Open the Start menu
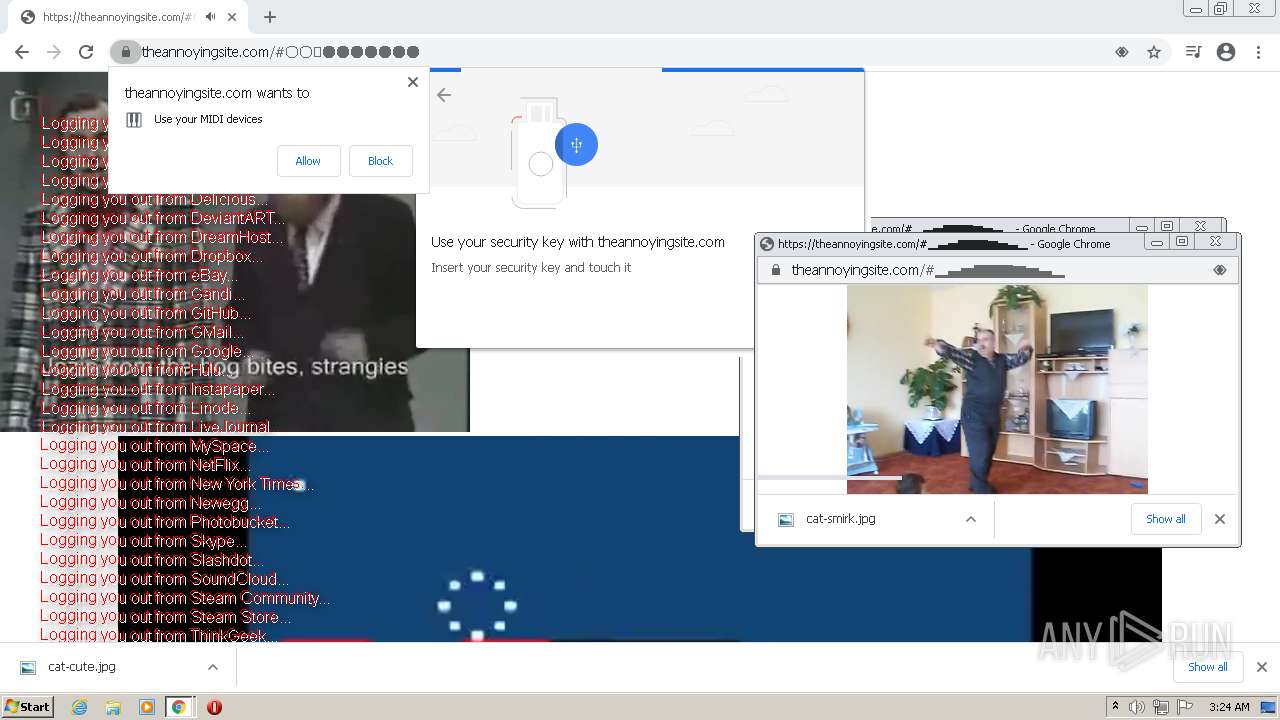Viewport: 1280px width, 720px height. pyautogui.click(x=27, y=707)
